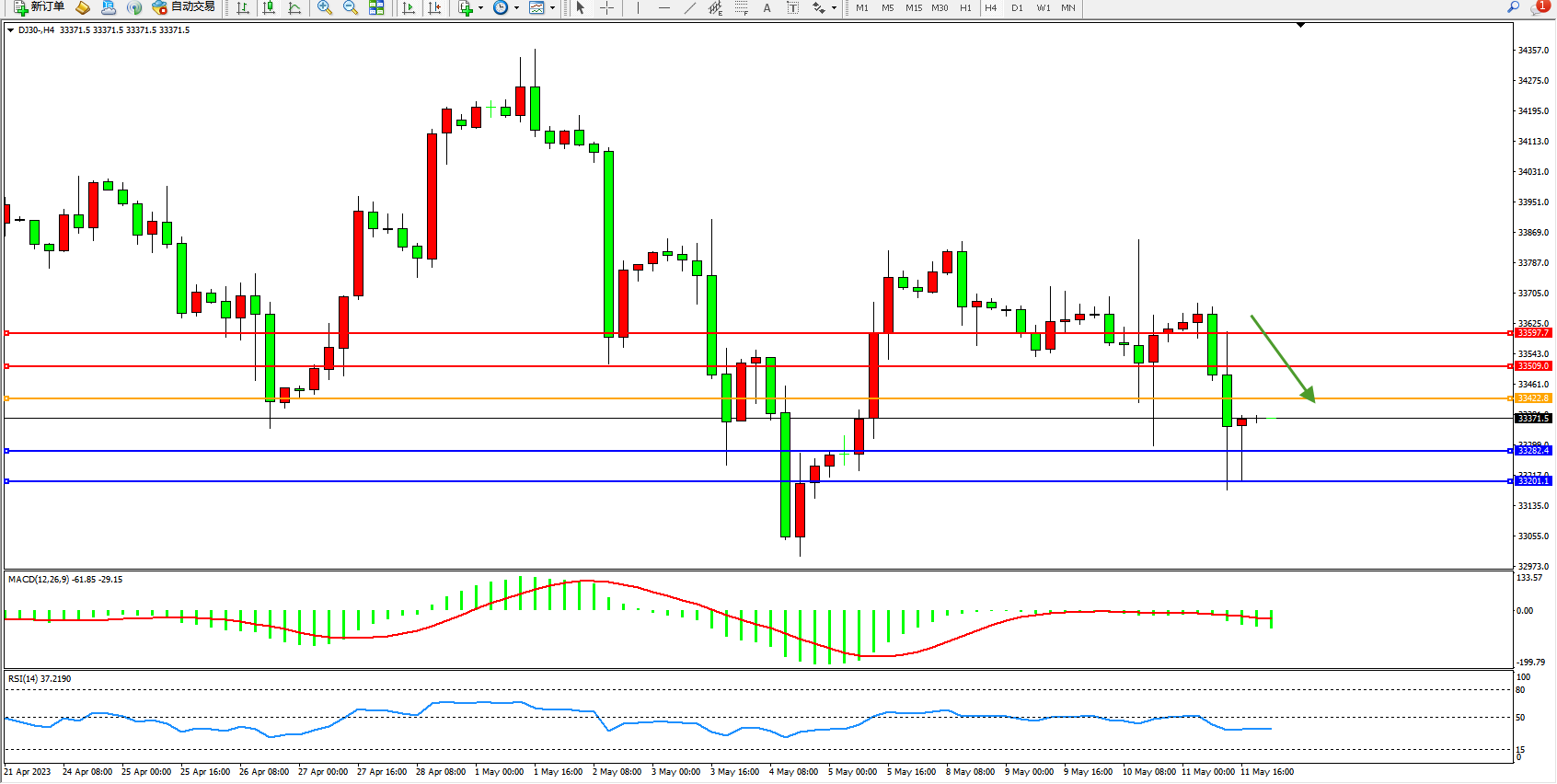Screen dimensions: 1557x784
Task: Click the 新订单 new order button
Action: (40, 7)
